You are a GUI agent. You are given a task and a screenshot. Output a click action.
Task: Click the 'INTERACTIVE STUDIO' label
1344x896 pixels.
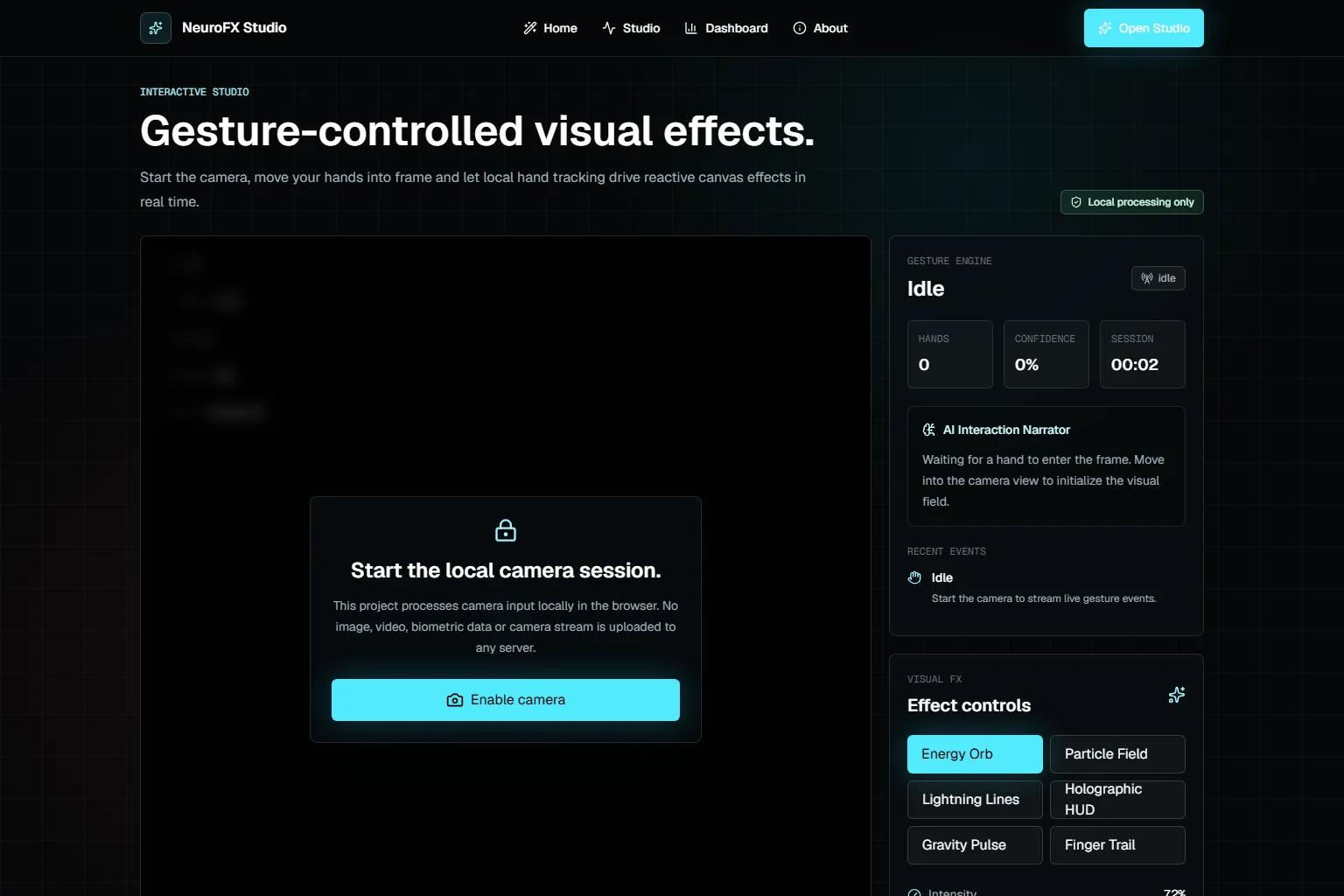(x=194, y=92)
